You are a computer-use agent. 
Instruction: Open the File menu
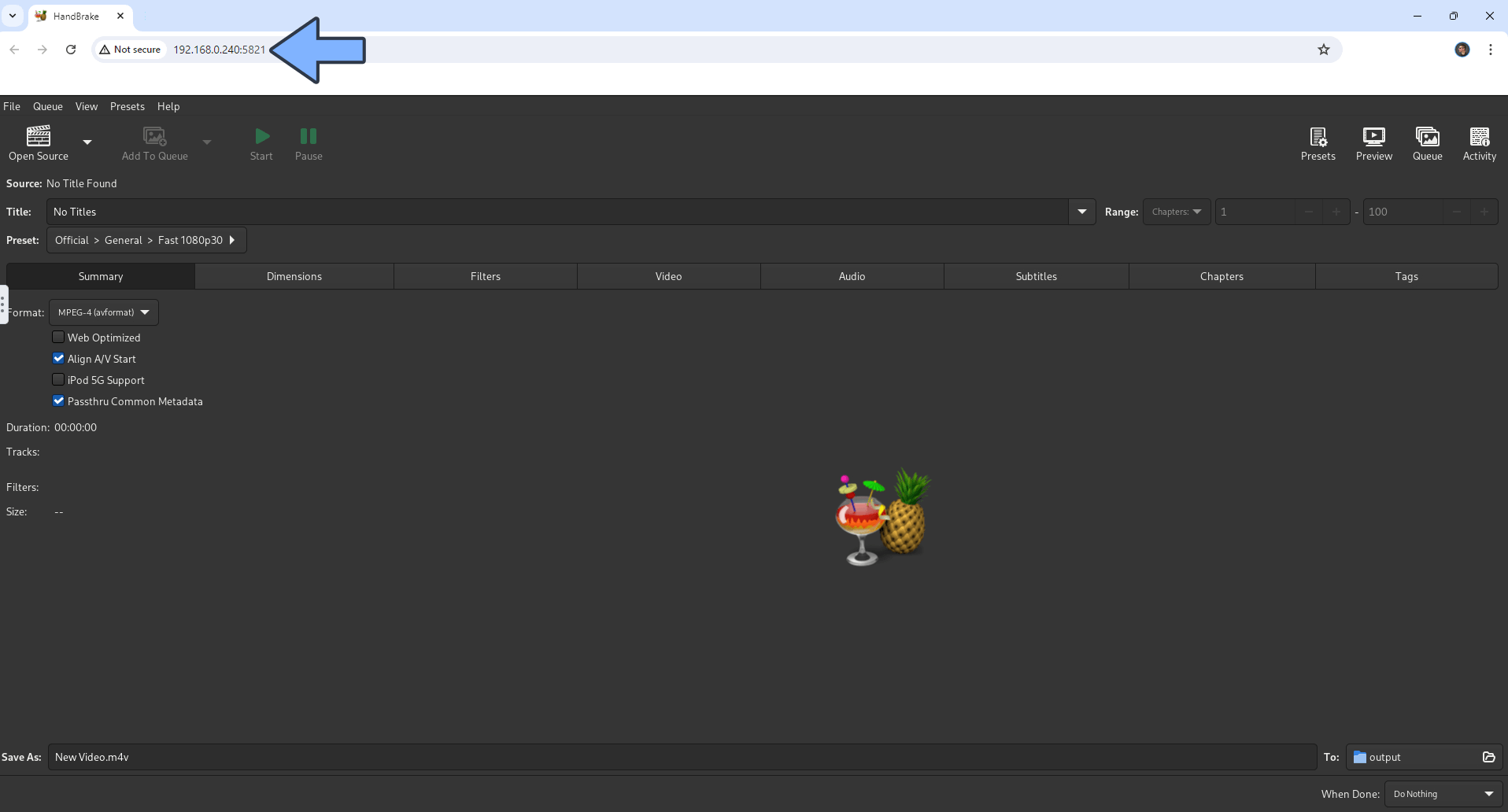tap(12, 106)
